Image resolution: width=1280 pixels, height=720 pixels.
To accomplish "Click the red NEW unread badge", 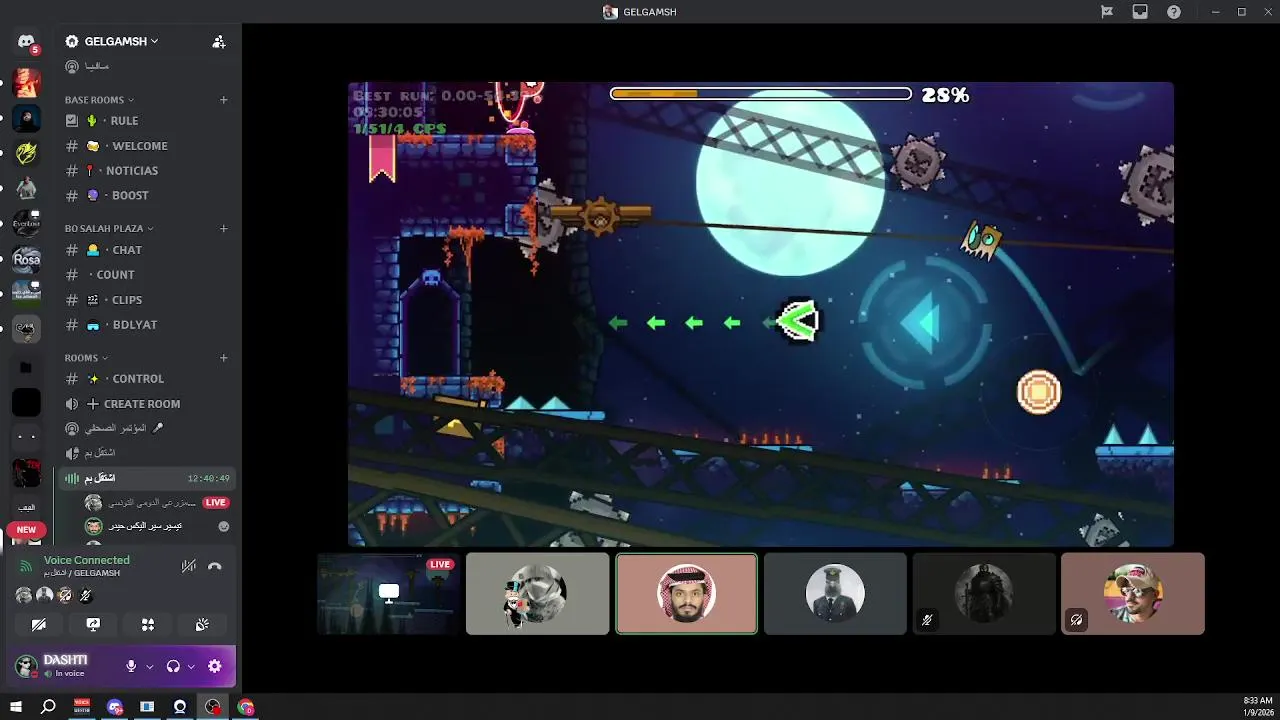I will (26, 530).
